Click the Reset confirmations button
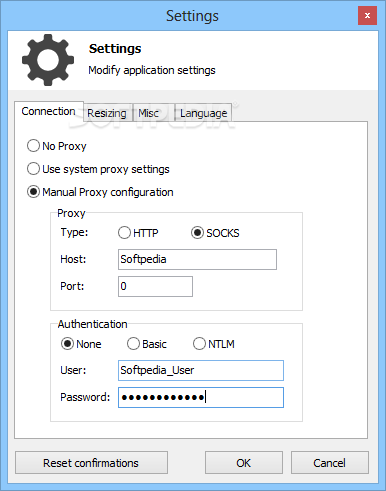 91,463
